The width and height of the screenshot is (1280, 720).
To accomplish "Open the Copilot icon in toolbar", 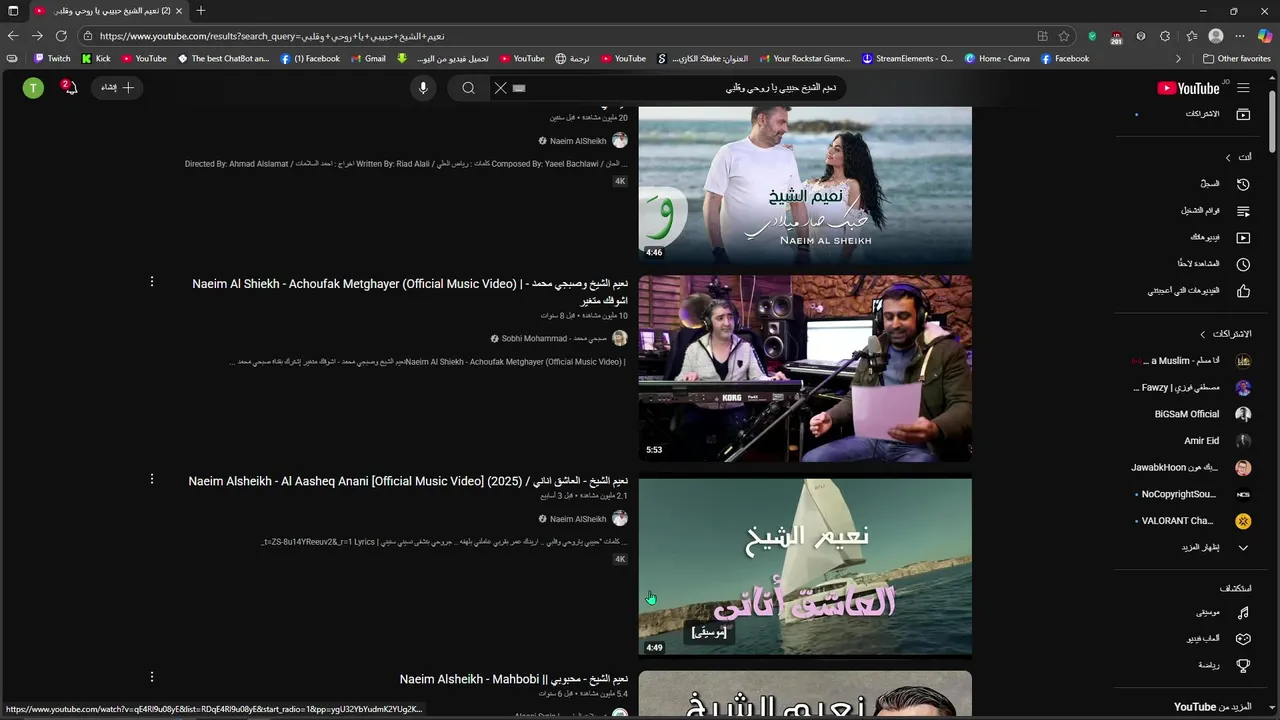I will [x=1265, y=36].
